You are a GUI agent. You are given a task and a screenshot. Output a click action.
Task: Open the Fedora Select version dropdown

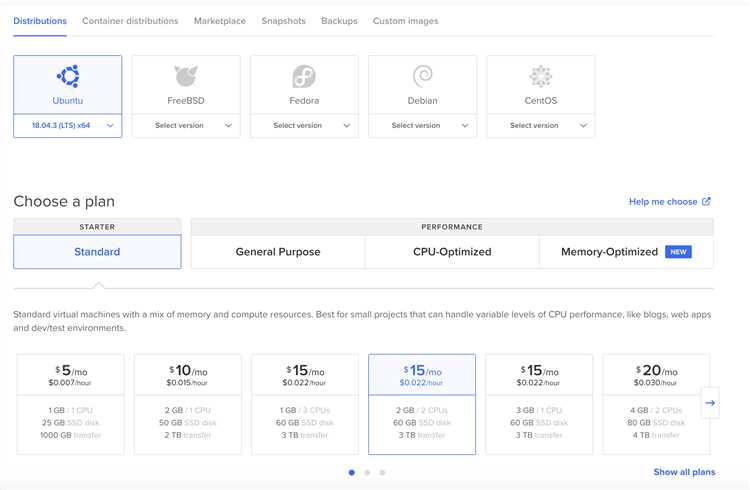(304, 125)
